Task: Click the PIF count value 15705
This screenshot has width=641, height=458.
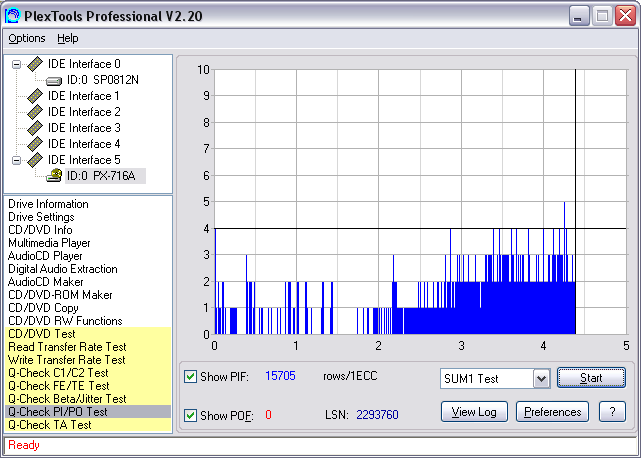Action: [x=280, y=376]
